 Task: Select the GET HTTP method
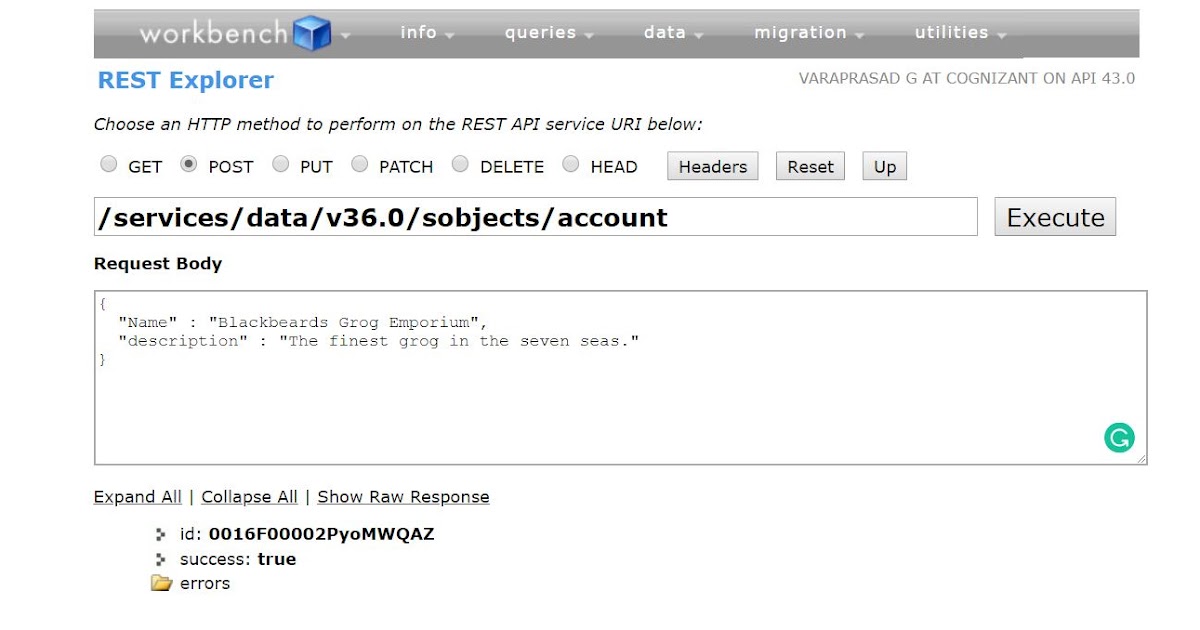[x=108, y=164]
